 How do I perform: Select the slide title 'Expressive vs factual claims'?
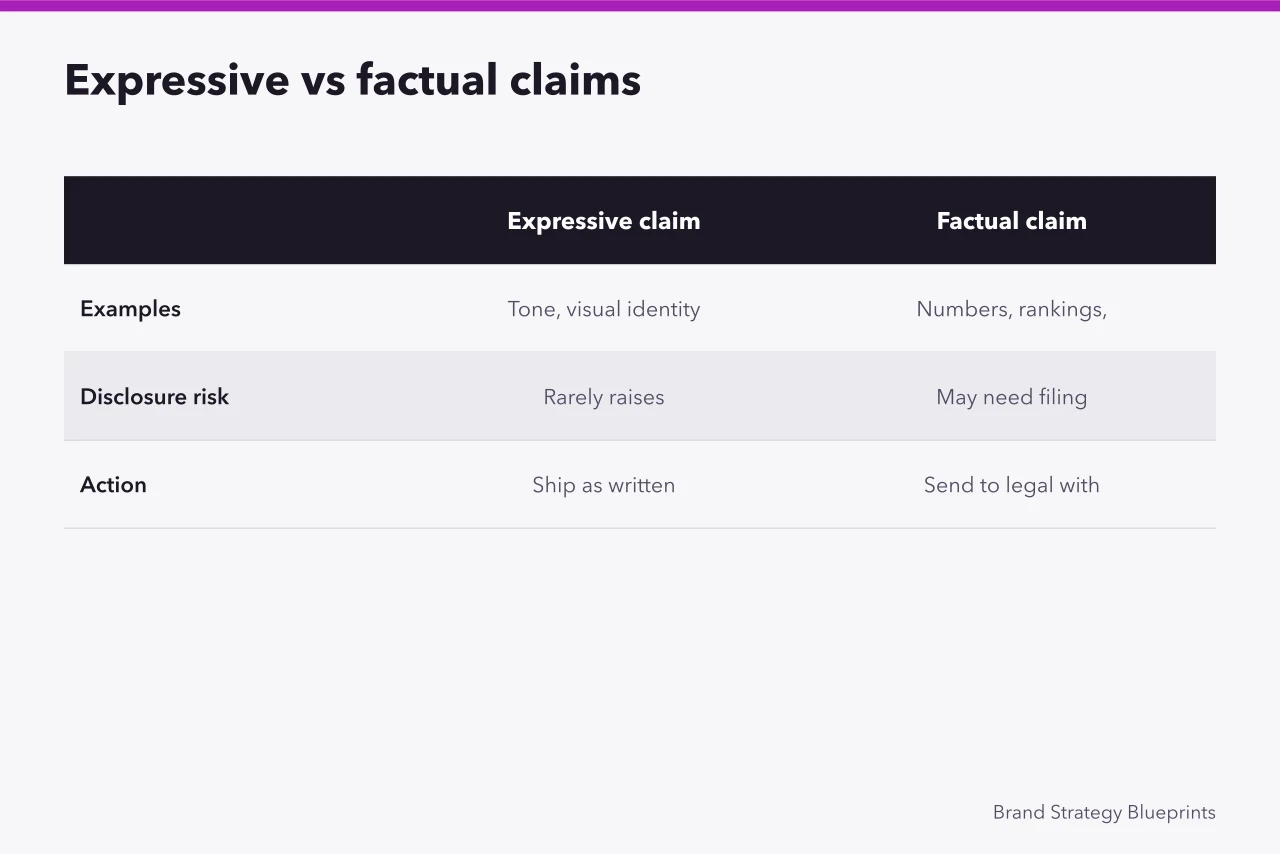[352, 81]
